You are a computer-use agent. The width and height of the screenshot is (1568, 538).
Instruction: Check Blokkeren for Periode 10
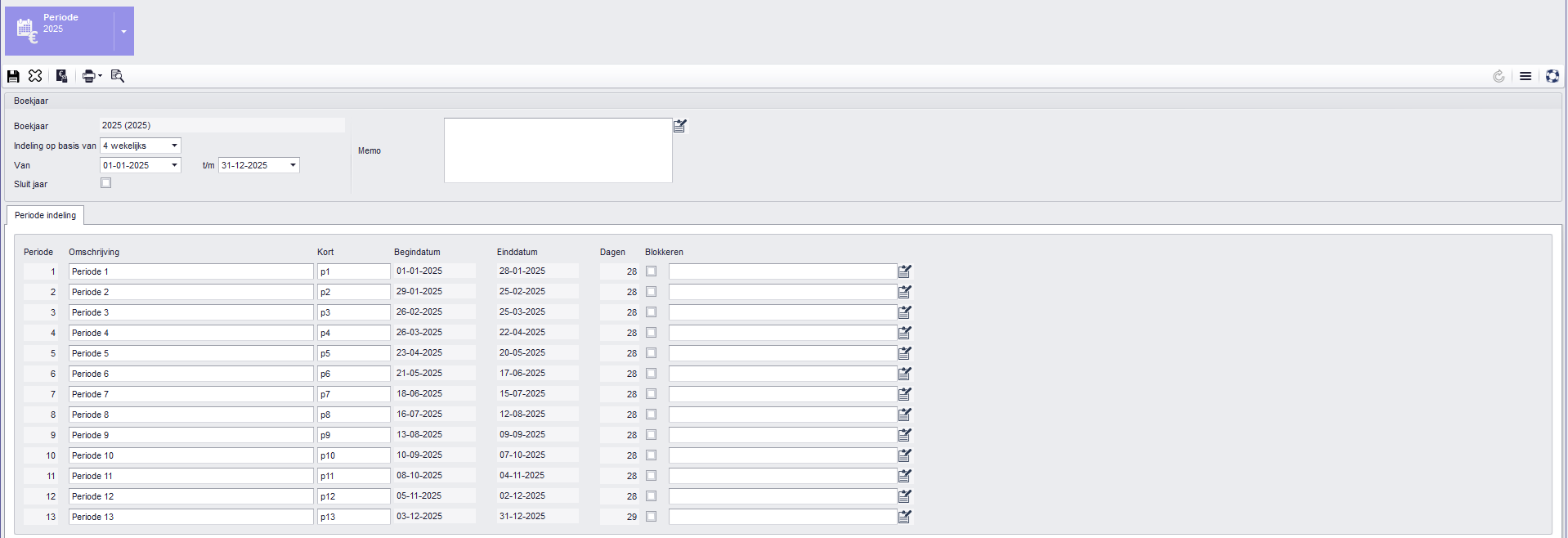coord(651,455)
